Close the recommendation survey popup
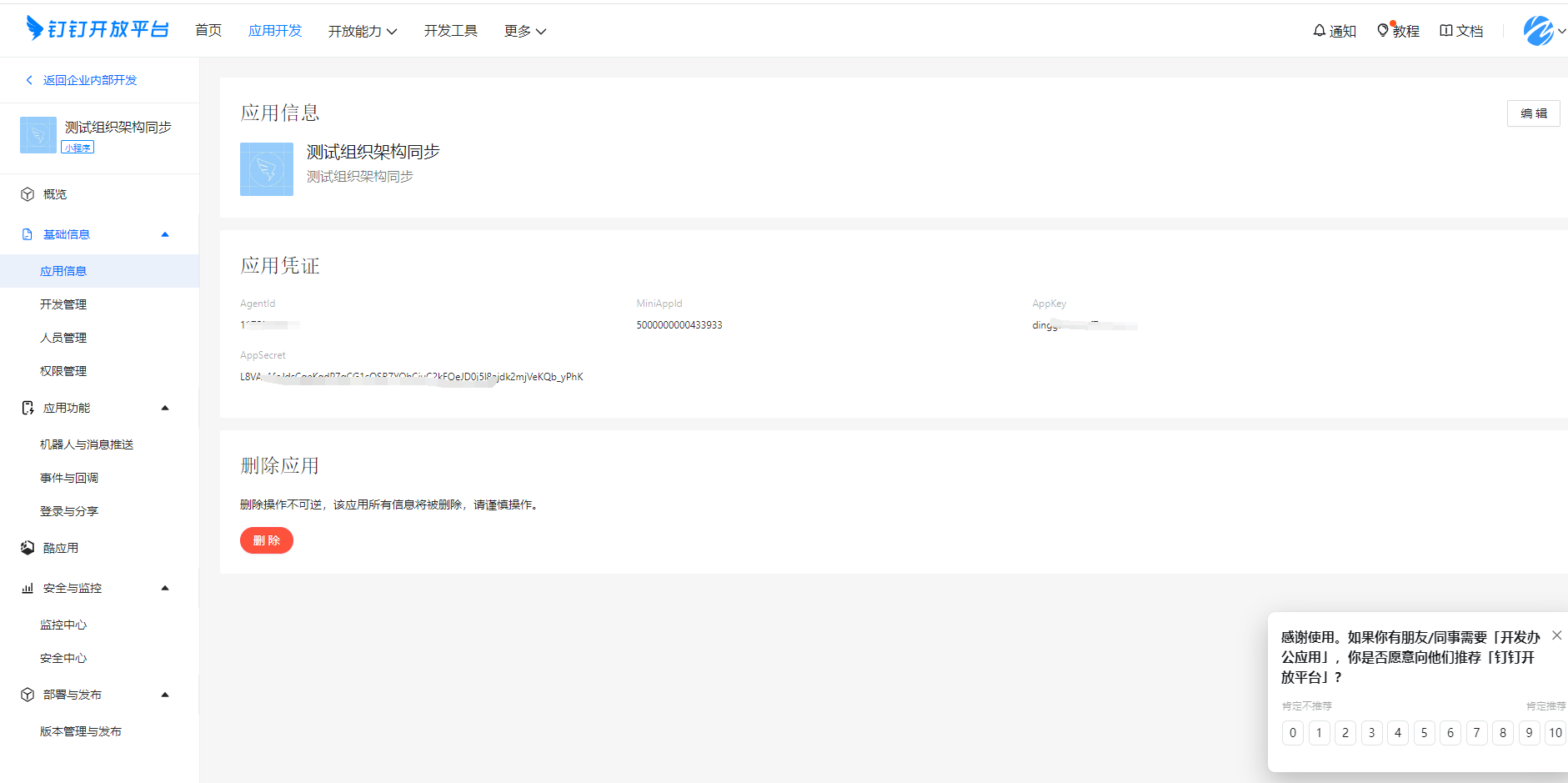 point(1556,635)
